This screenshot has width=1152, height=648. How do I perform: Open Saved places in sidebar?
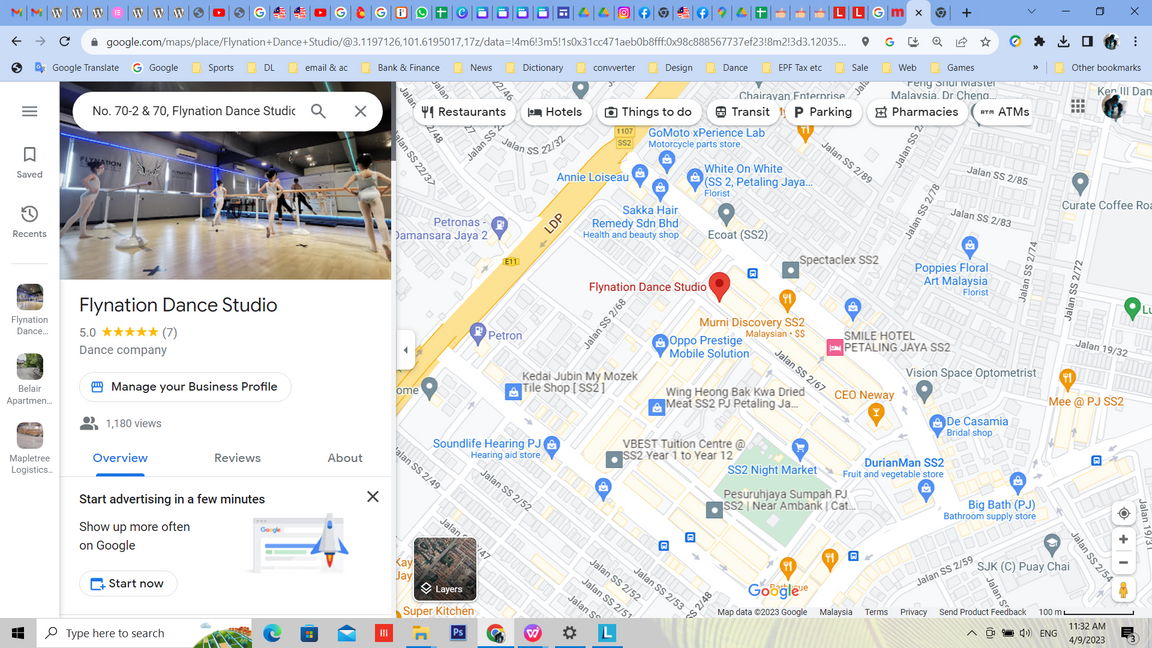pyautogui.click(x=29, y=162)
